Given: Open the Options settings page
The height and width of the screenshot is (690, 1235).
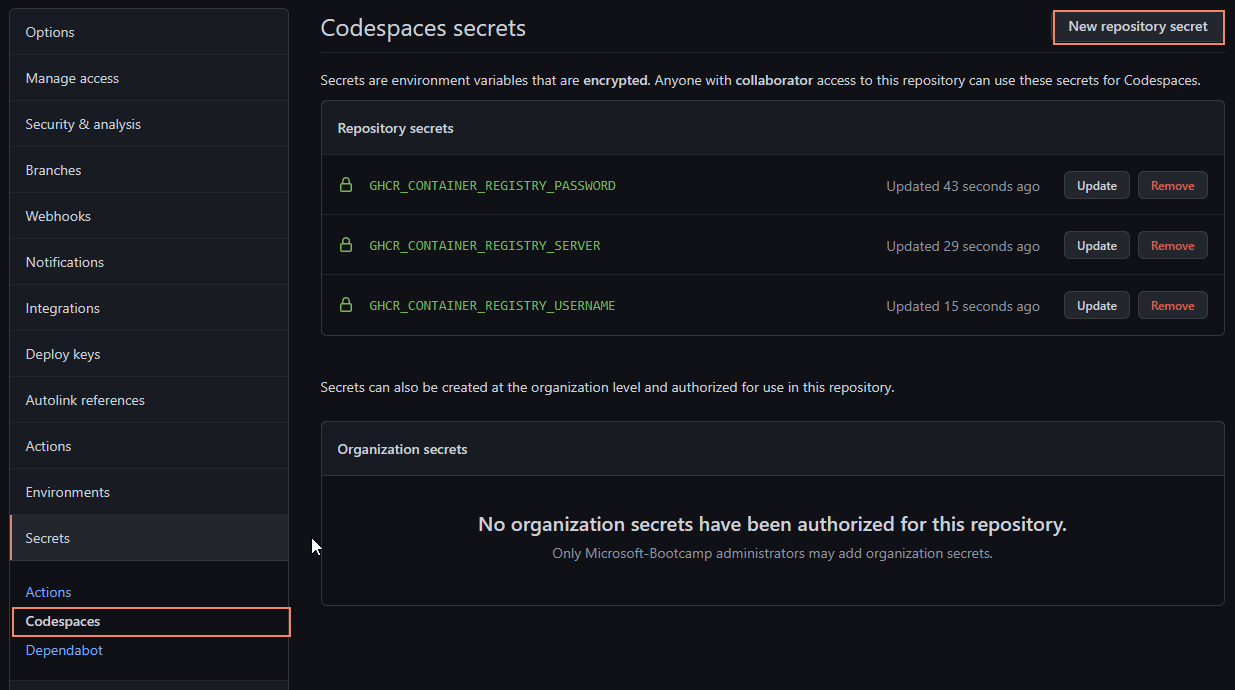Looking at the screenshot, I should [x=149, y=32].
